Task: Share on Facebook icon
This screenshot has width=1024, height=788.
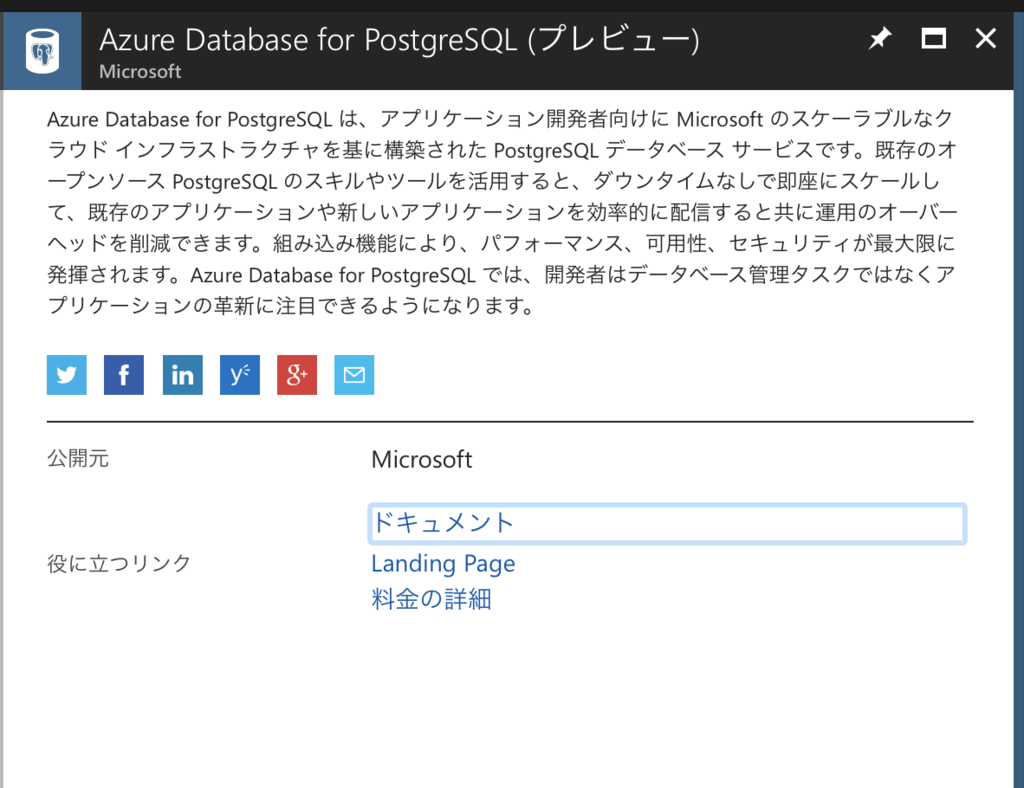Action: 124,375
